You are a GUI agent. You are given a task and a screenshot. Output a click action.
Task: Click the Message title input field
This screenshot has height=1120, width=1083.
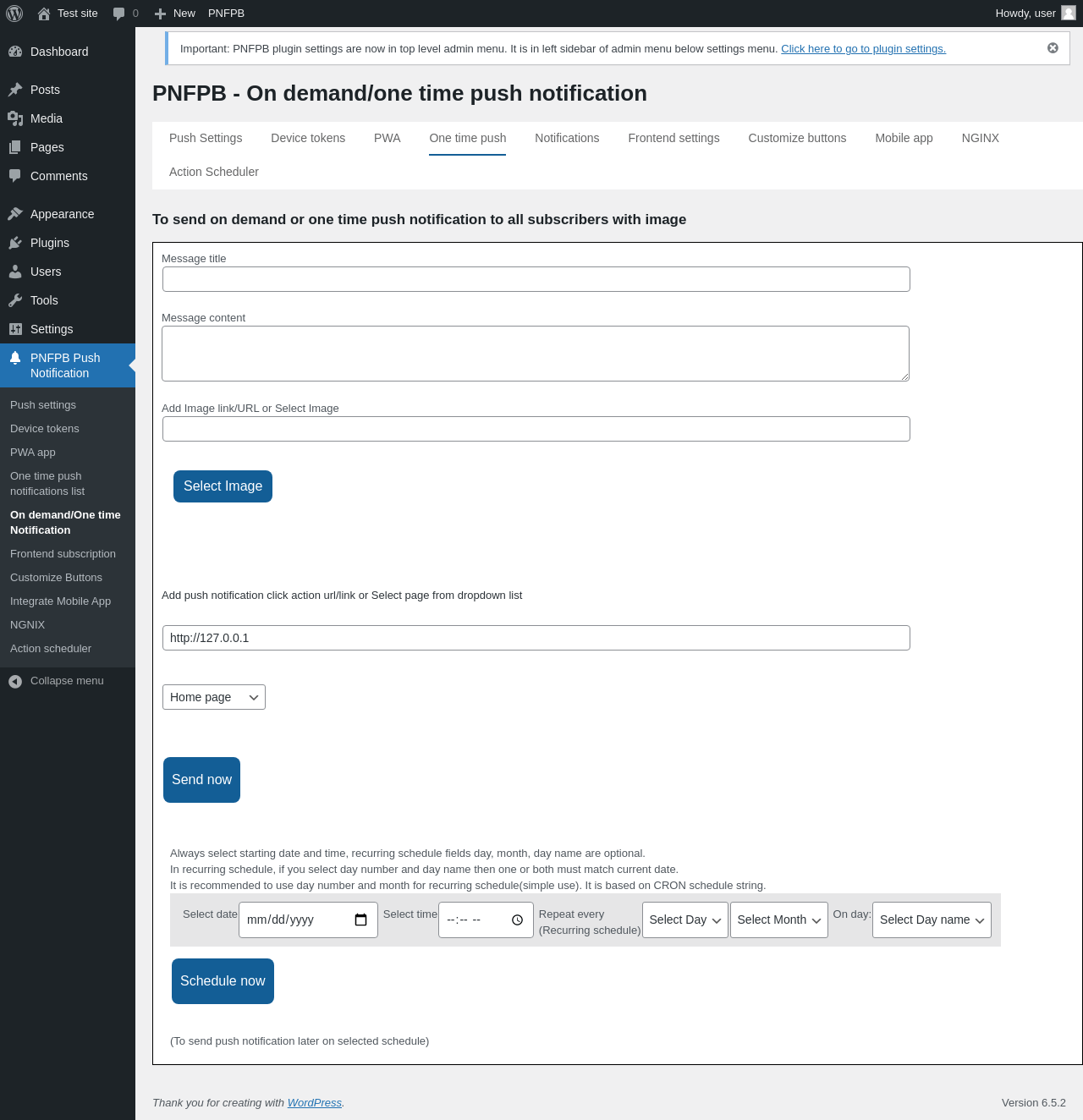[x=536, y=279]
